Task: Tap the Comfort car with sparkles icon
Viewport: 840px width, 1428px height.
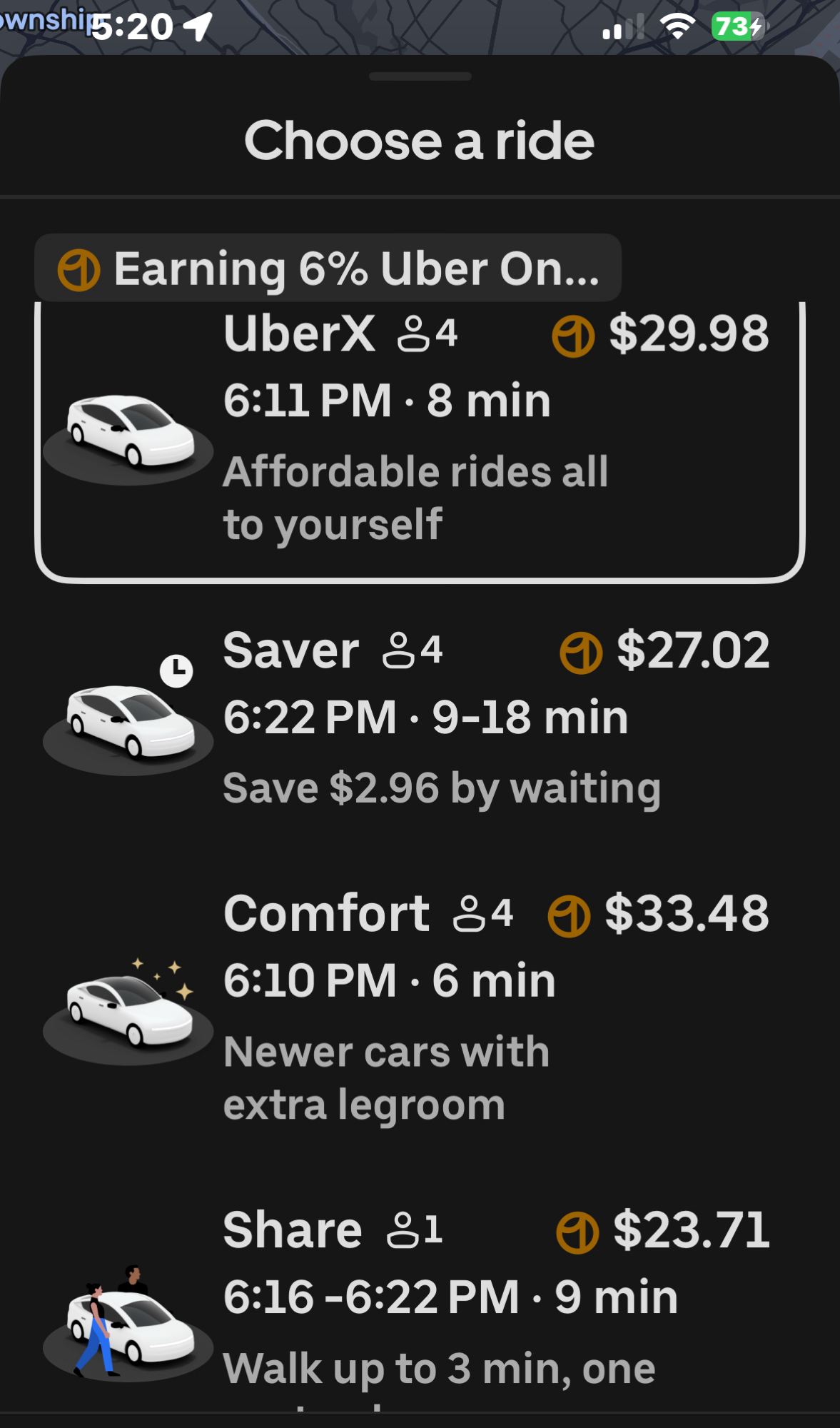Action: (x=128, y=1010)
